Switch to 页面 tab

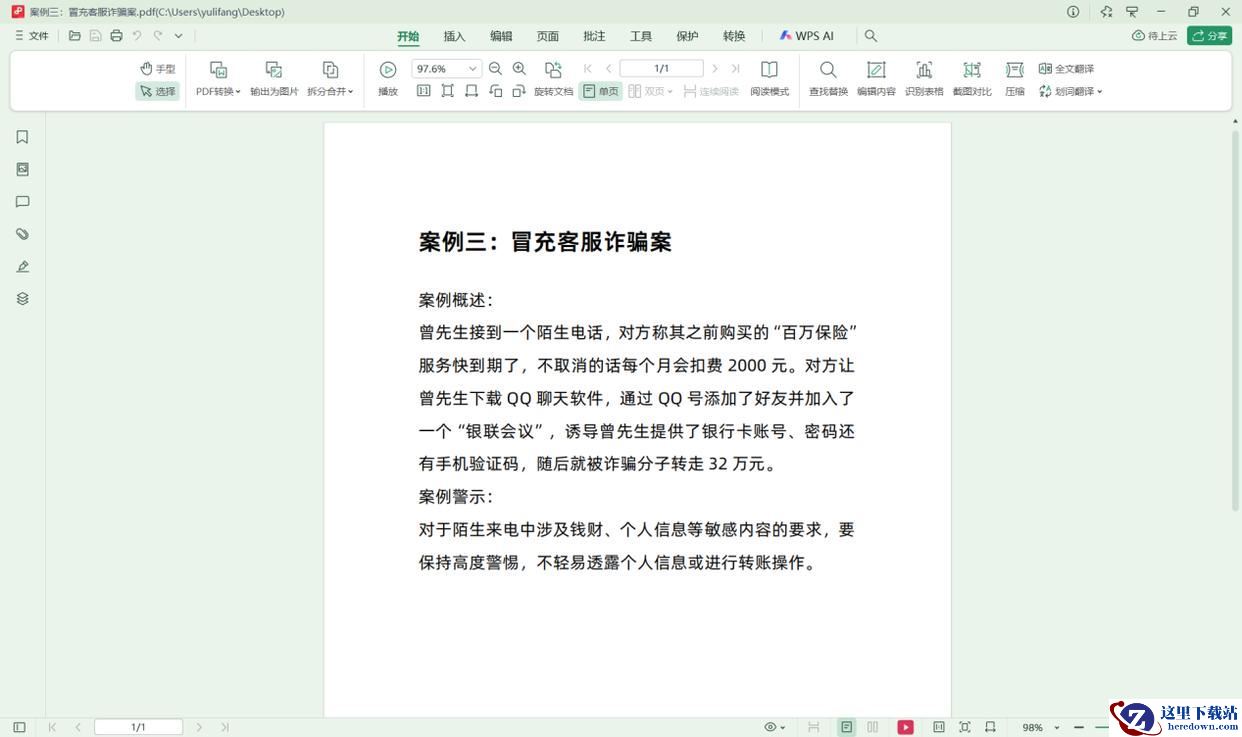[548, 36]
